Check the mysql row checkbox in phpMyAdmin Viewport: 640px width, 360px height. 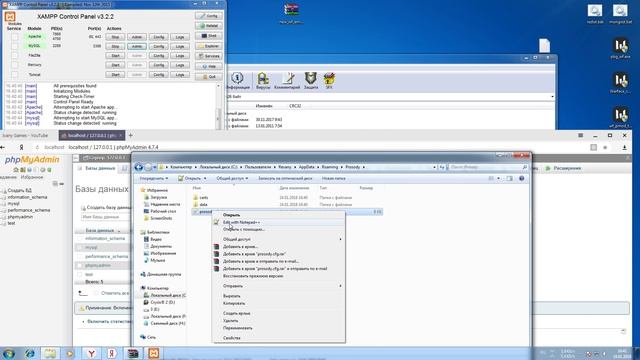(80, 247)
